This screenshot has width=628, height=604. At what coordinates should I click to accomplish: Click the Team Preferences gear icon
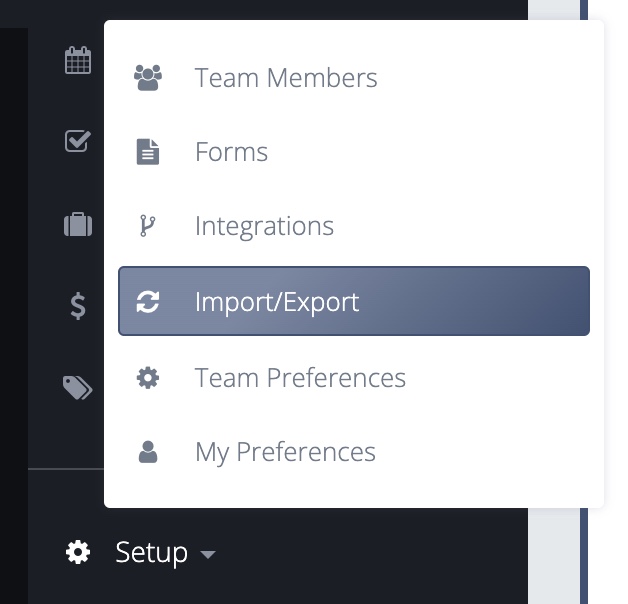pyautogui.click(x=148, y=378)
